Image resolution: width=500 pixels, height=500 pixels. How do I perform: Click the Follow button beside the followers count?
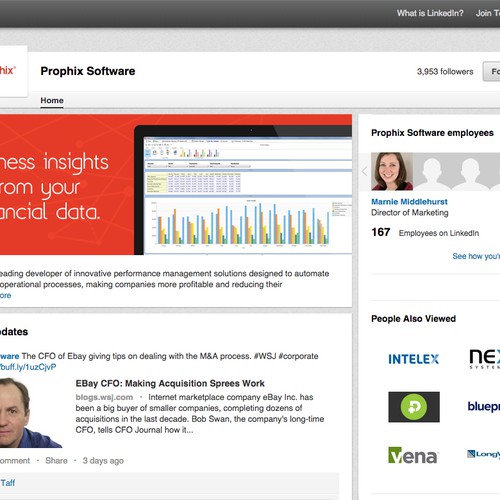coord(492,71)
